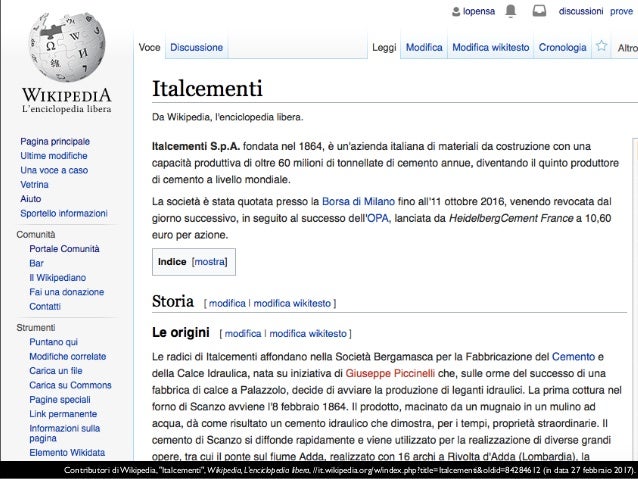Open Link permanente in sidebar
The width and height of the screenshot is (638, 479).
63,414
